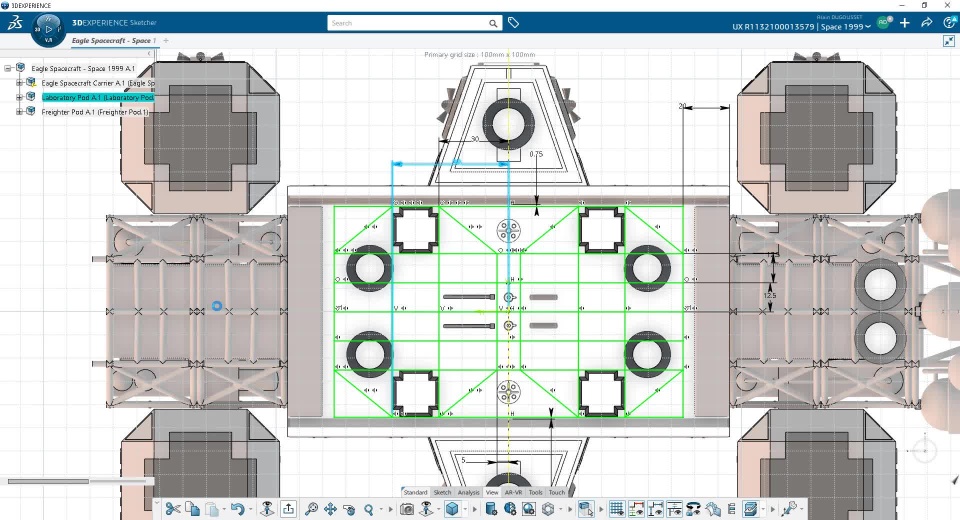Screen dimensions: 960x520
Task: Select the Rotate hand tool
Action: (350, 510)
